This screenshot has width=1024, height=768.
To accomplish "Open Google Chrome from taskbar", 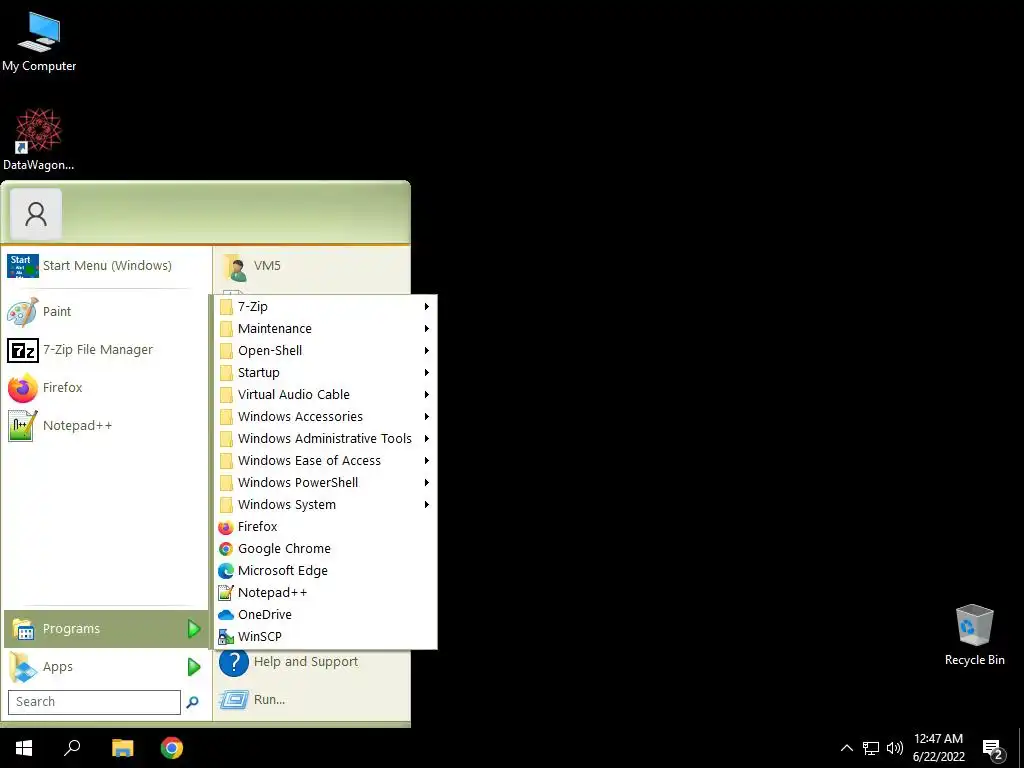I will (x=172, y=748).
